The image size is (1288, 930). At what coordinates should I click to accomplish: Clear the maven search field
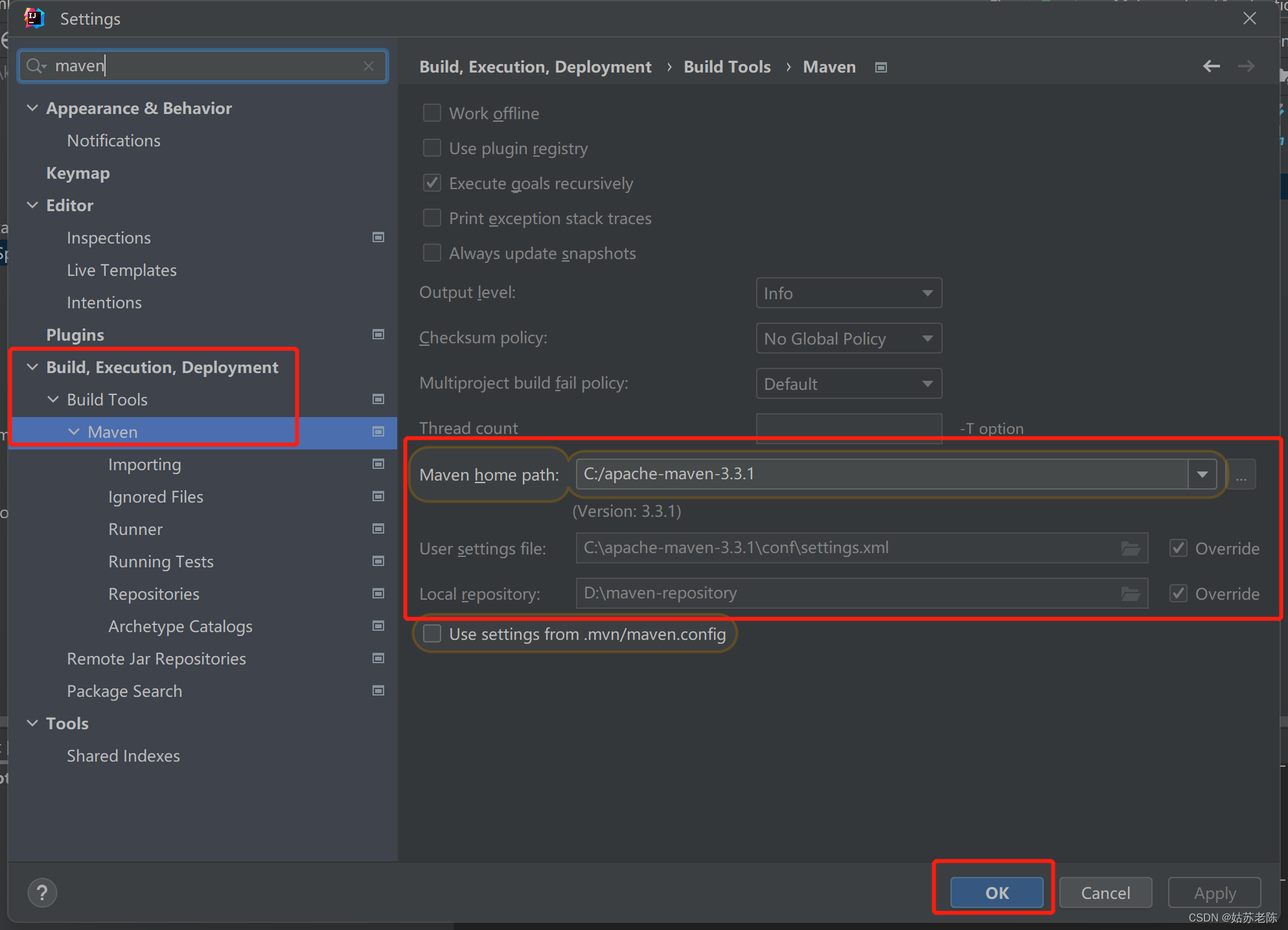pos(369,66)
